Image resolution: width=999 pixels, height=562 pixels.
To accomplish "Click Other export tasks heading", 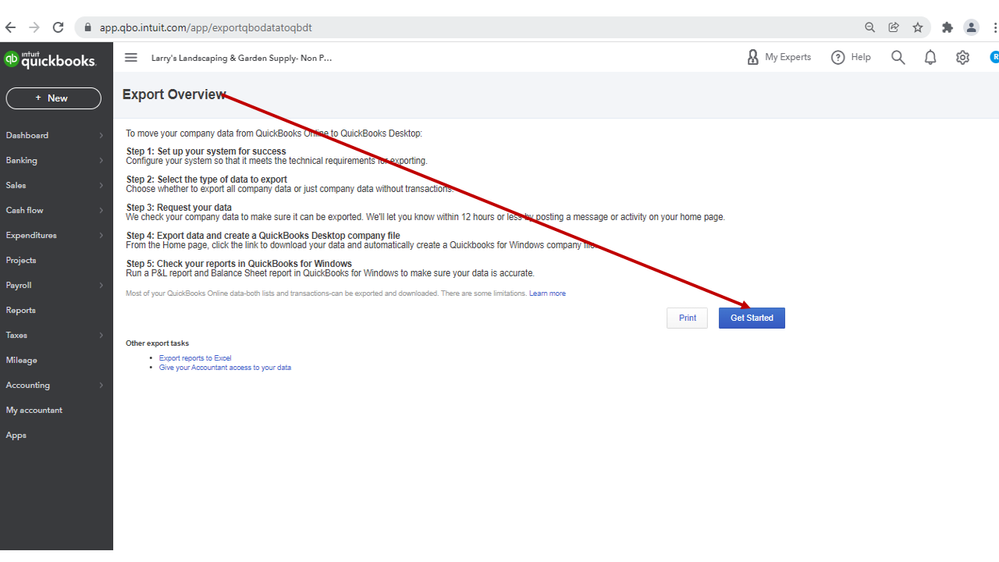I will coord(157,343).
